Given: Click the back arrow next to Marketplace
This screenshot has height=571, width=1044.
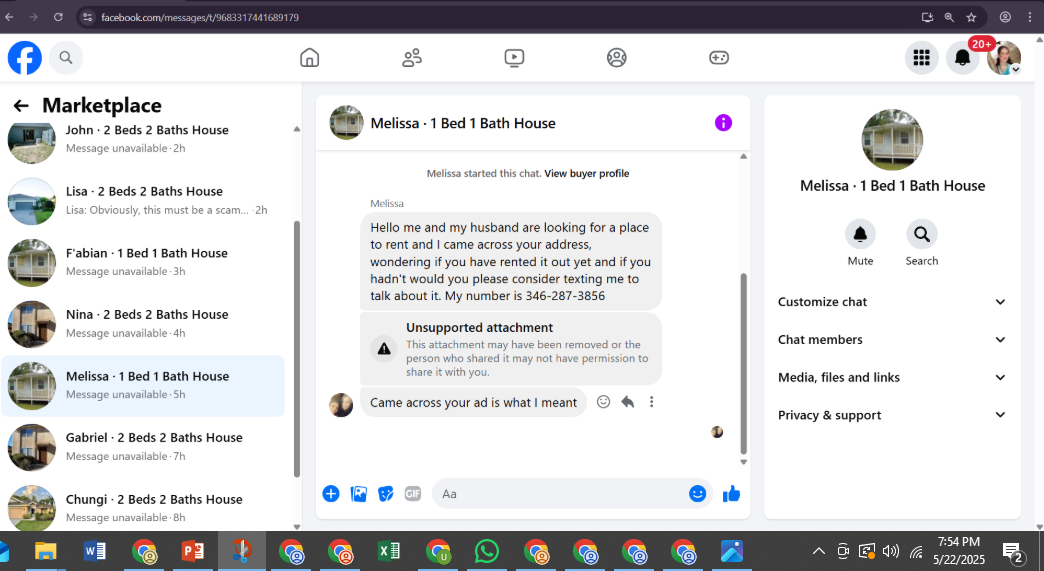Looking at the screenshot, I should [x=21, y=105].
